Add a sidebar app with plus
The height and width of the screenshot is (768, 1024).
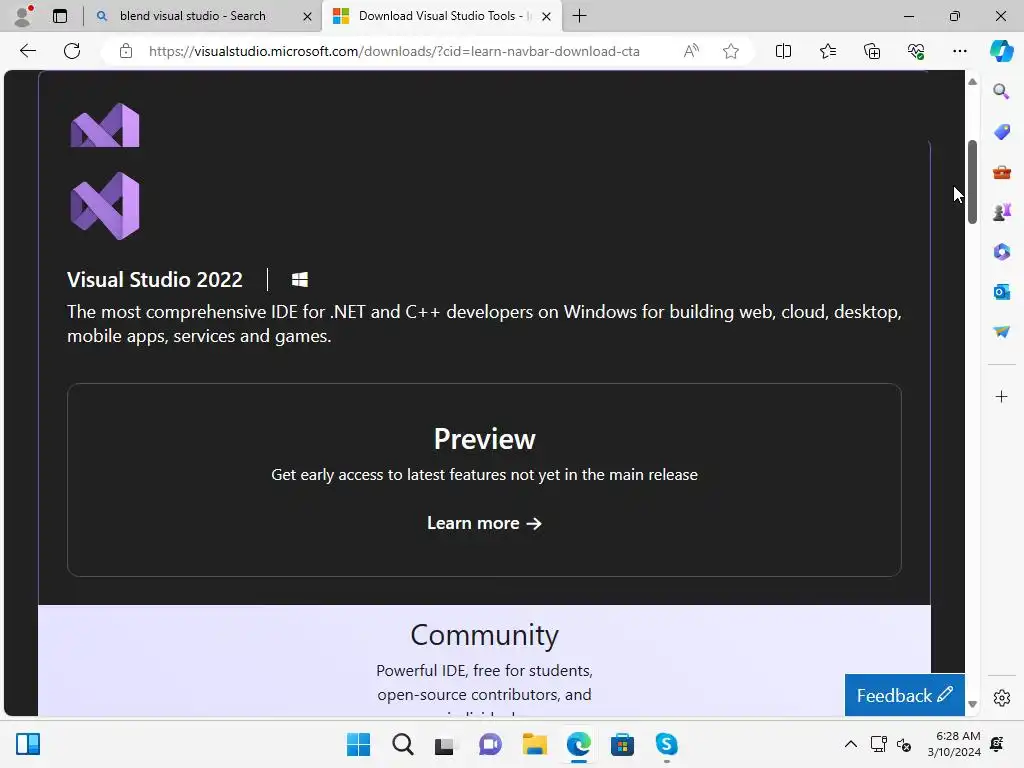click(x=1001, y=396)
